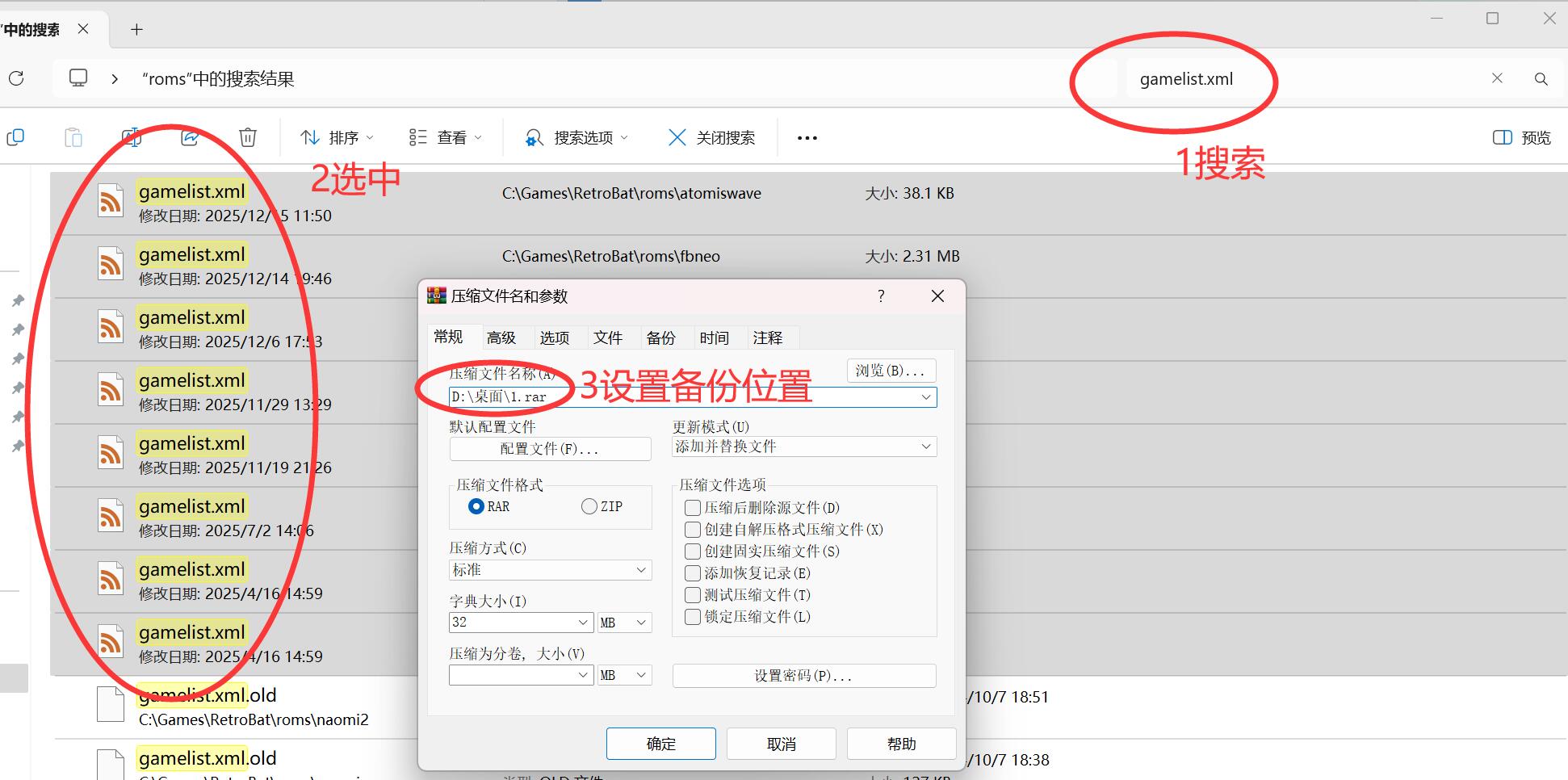Click the share icon in the toolbar
Screen dimensions: 1568x780
[x=191, y=137]
